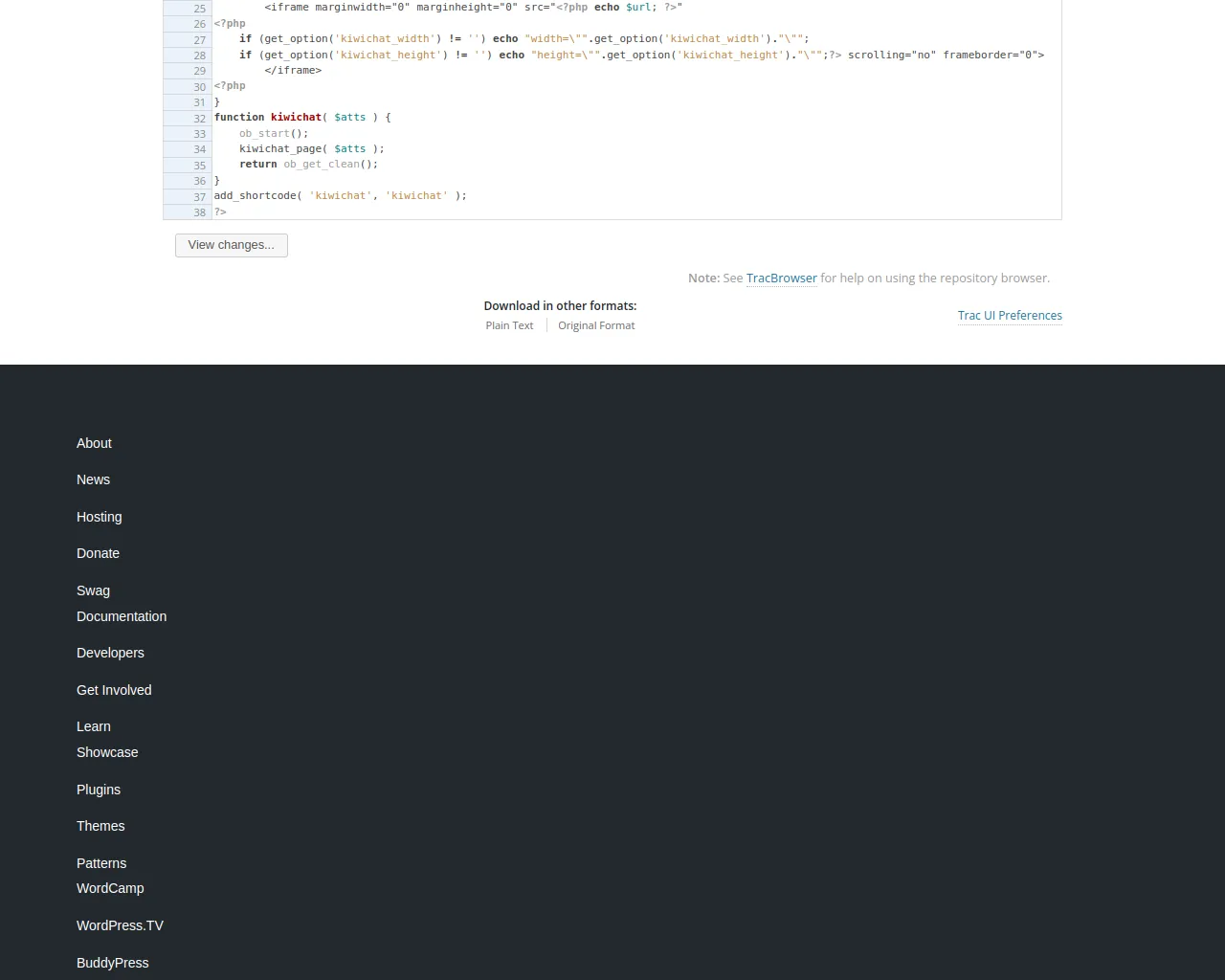Select code line number 38
This screenshot has height=980, width=1225.
pyautogui.click(x=199, y=212)
